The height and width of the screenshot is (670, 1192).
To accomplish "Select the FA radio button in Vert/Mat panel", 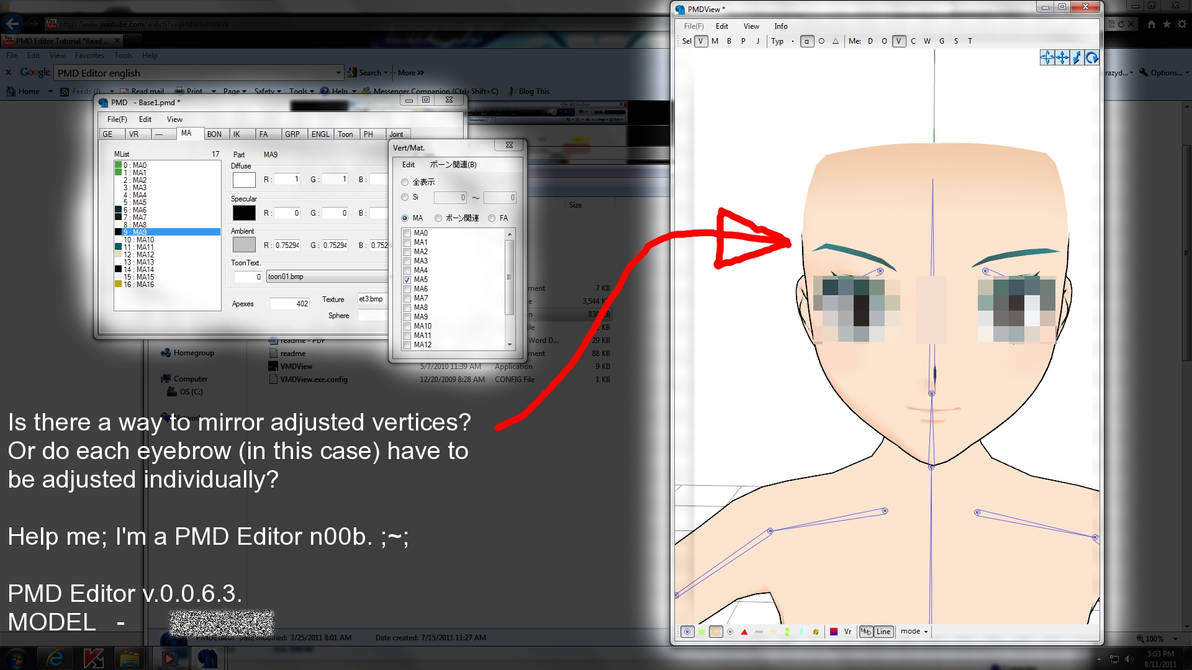I will click(x=492, y=217).
